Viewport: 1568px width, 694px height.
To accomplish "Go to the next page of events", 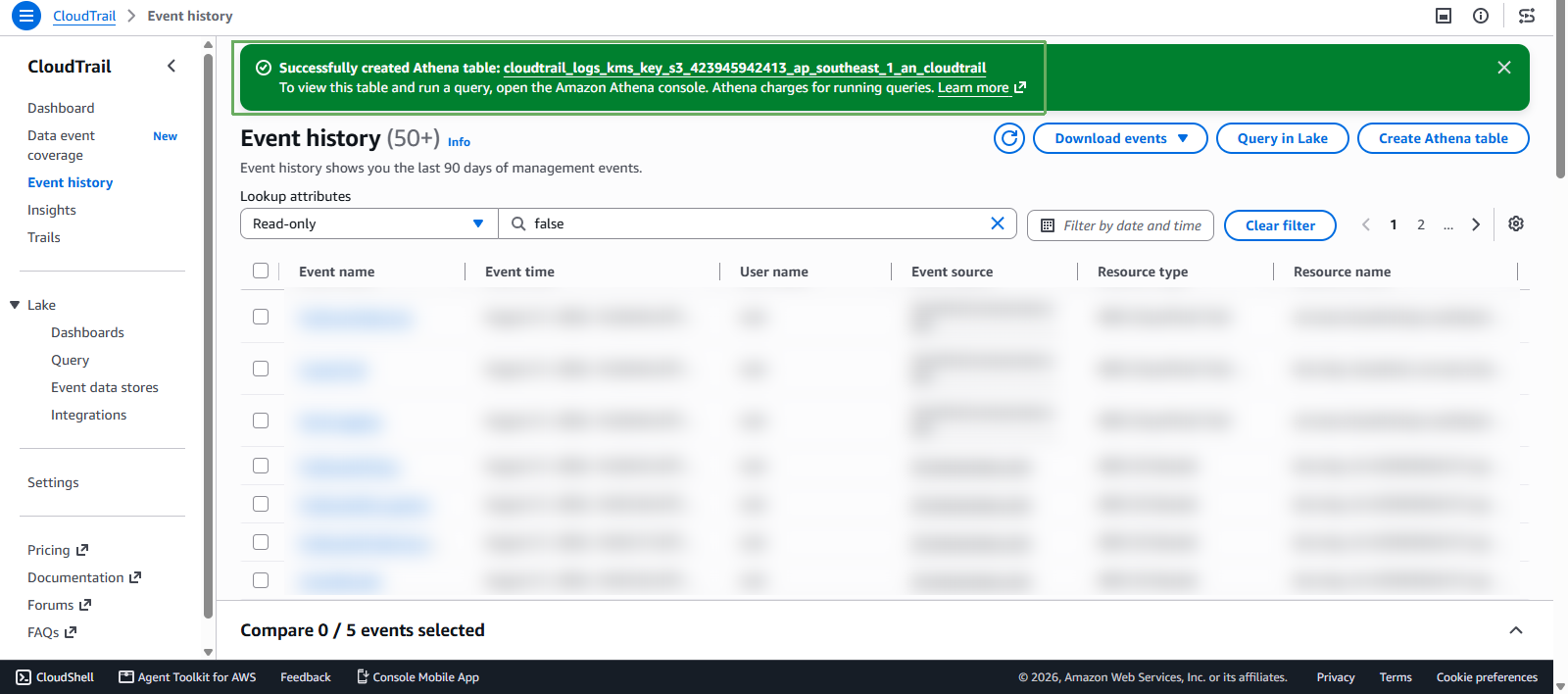I will (x=1476, y=224).
